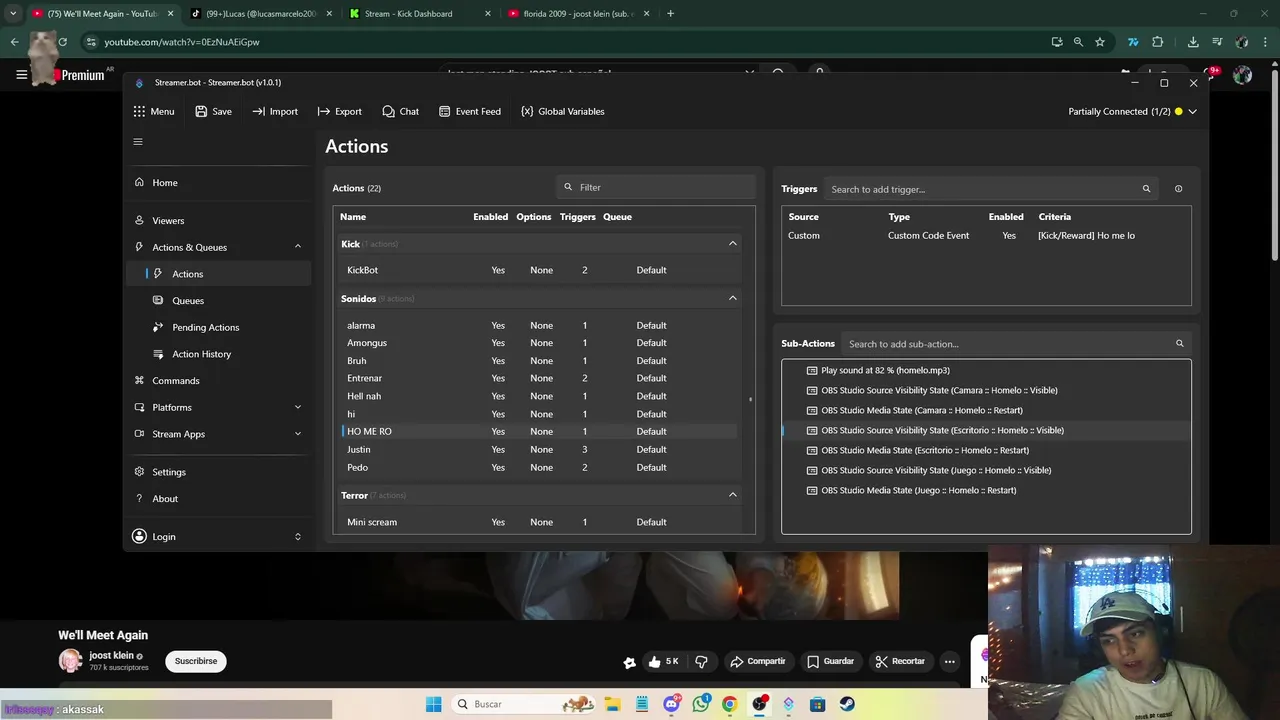Open the Streamer.bot Menu grid icon
This screenshot has width=1280, height=720.
pyautogui.click(x=139, y=111)
